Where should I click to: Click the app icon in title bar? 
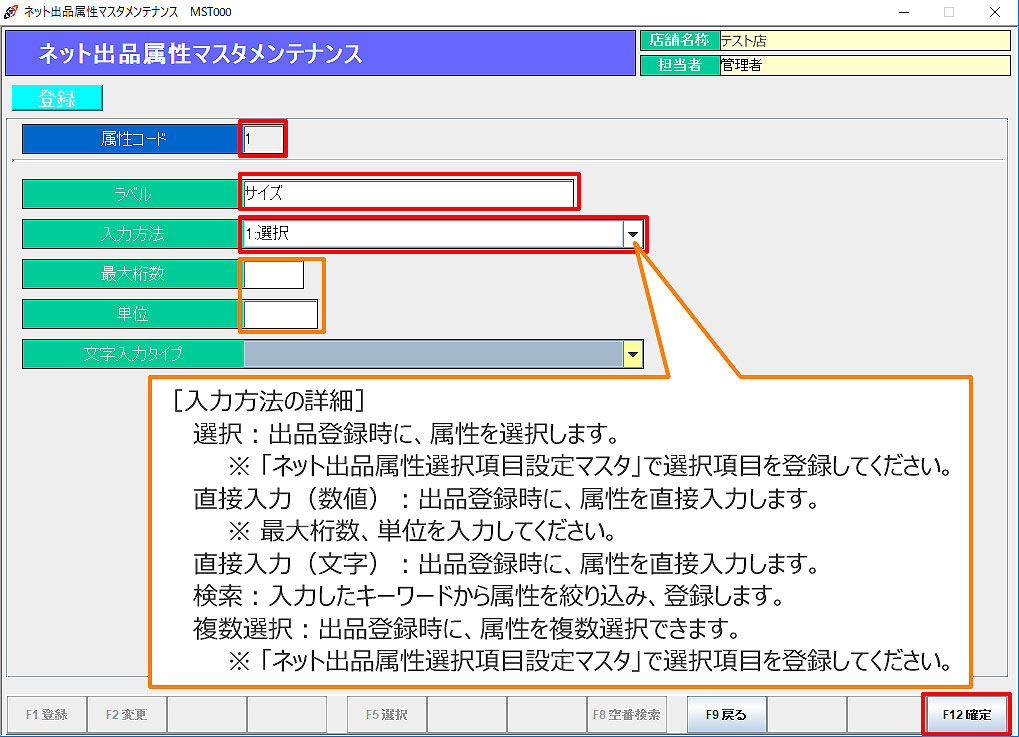point(10,12)
